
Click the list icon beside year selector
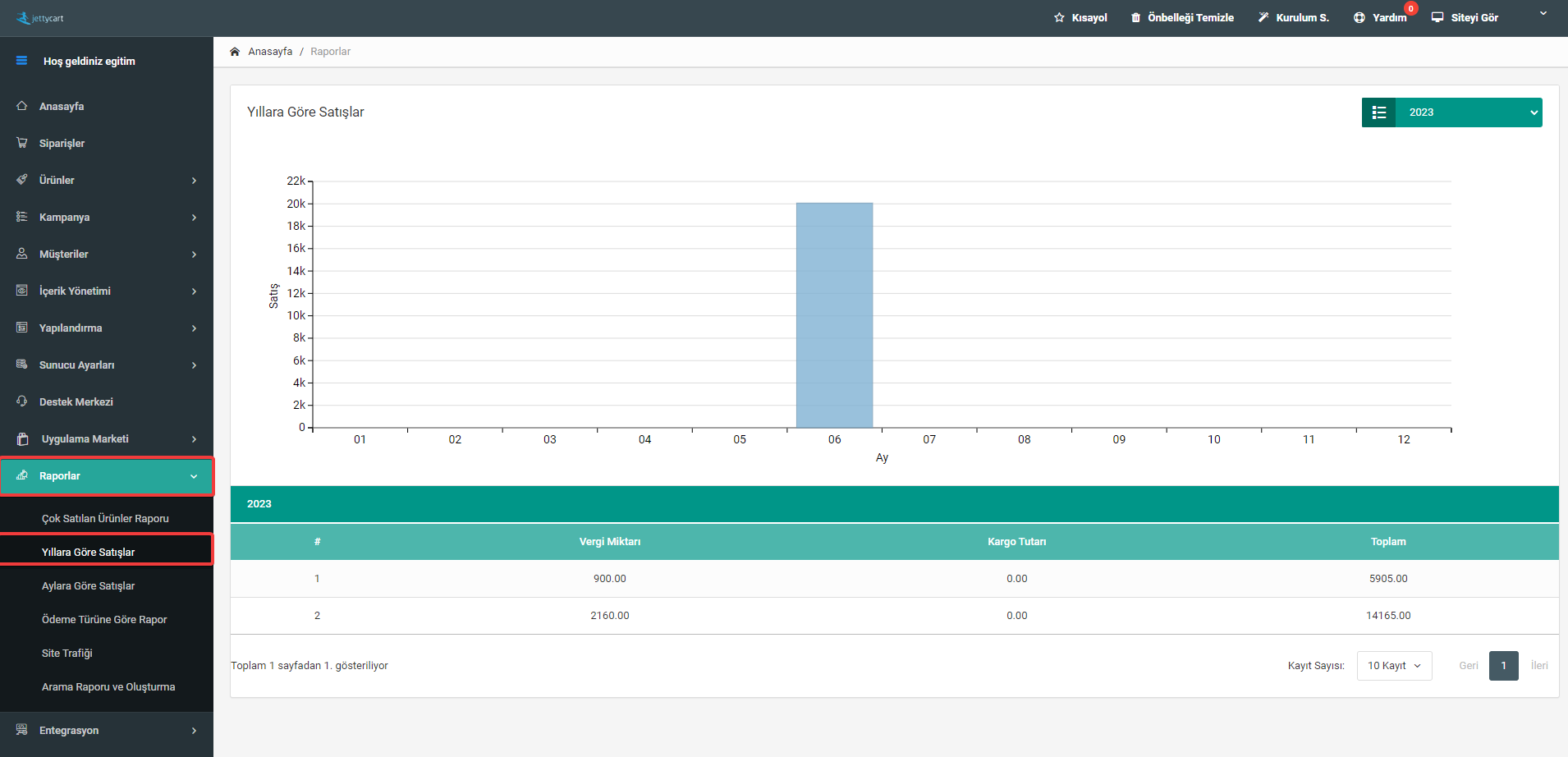(1379, 112)
